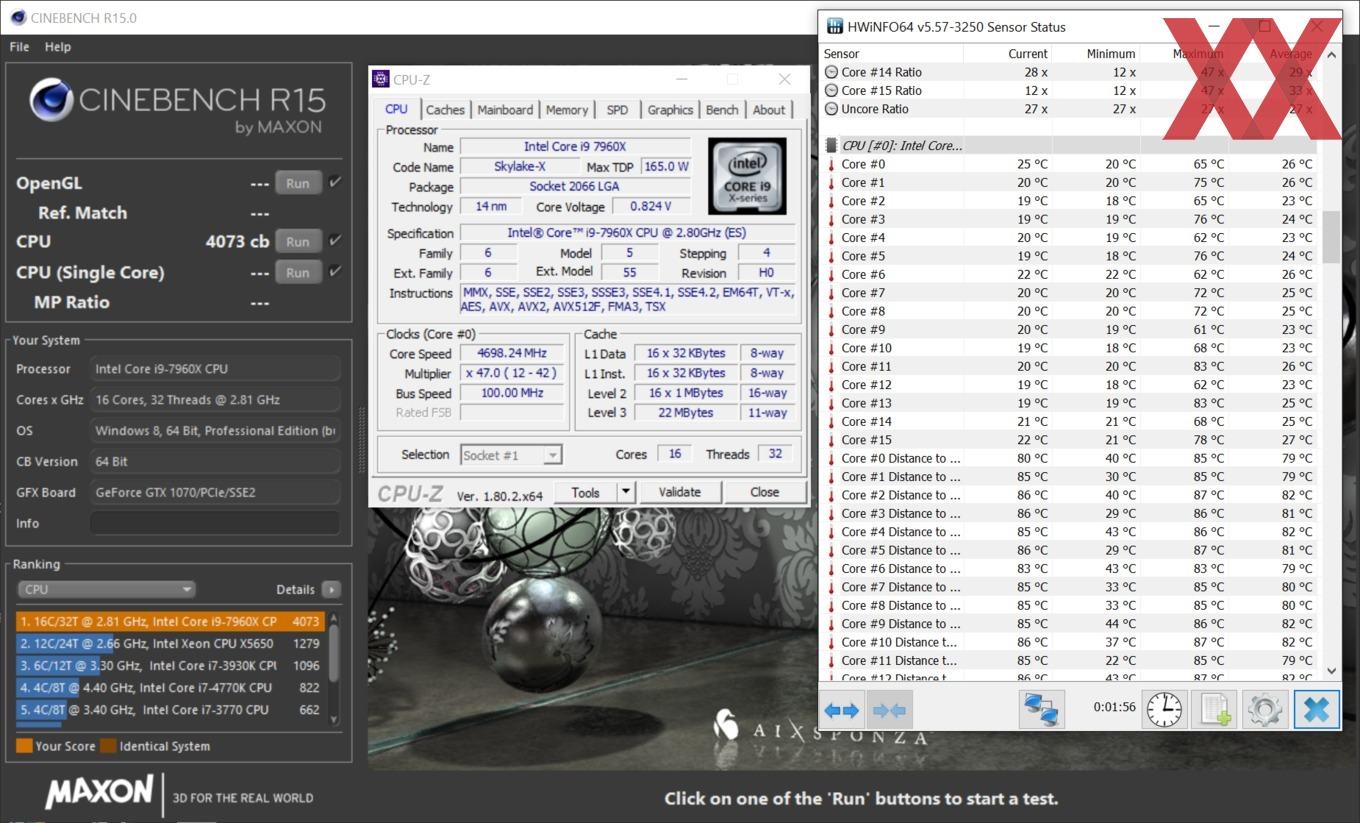Viewport: 1360px width, 823px height.
Task: Switch to the Bench tab
Action: coord(722,110)
